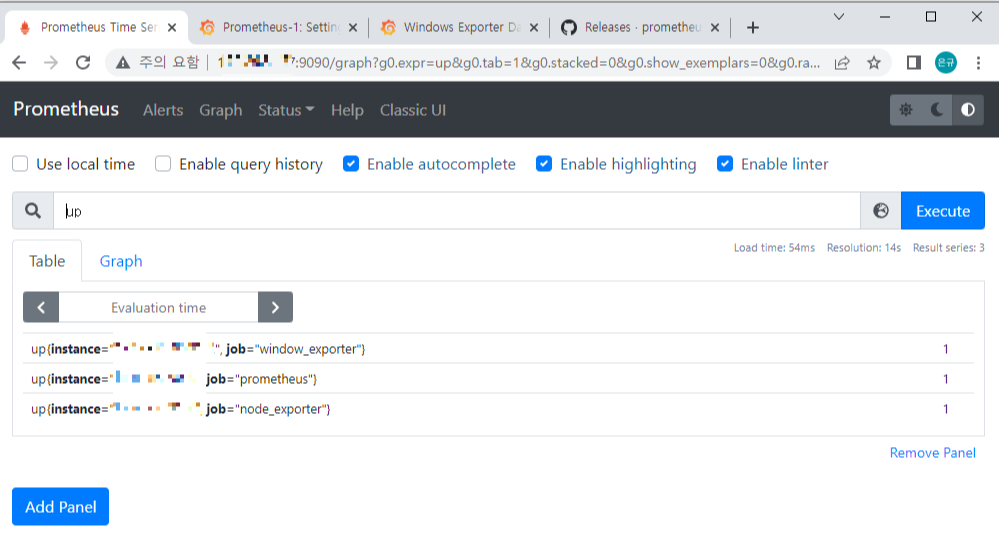The height and width of the screenshot is (558, 999).
Task: Click the browser forward arrow
Action: click(x=51, y=62)
